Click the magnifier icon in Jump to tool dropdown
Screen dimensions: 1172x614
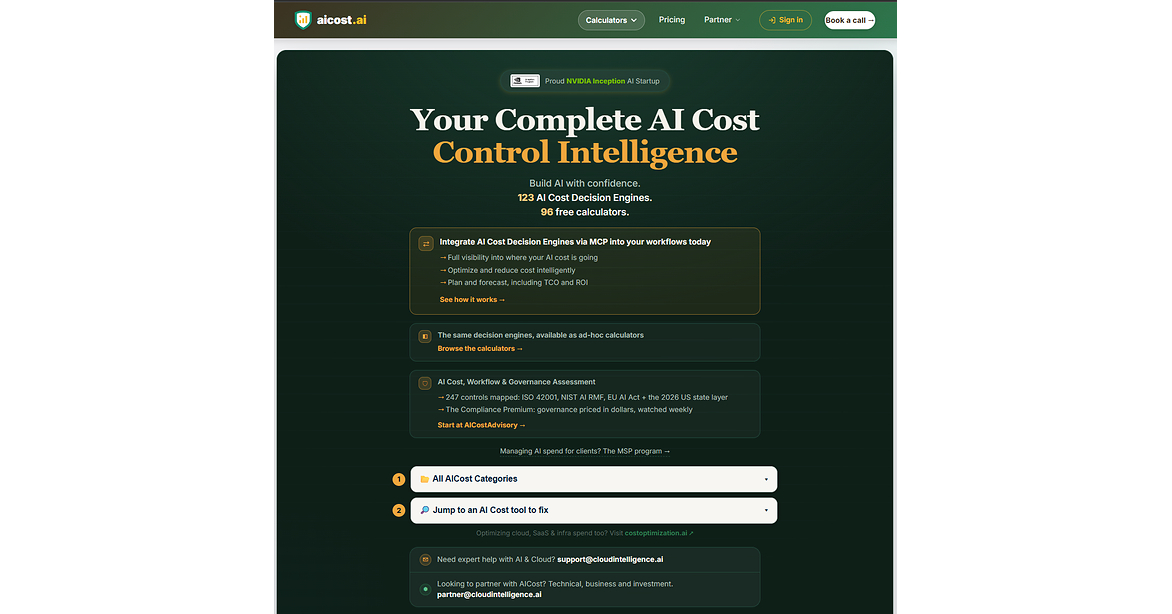(x=425, y=510)
